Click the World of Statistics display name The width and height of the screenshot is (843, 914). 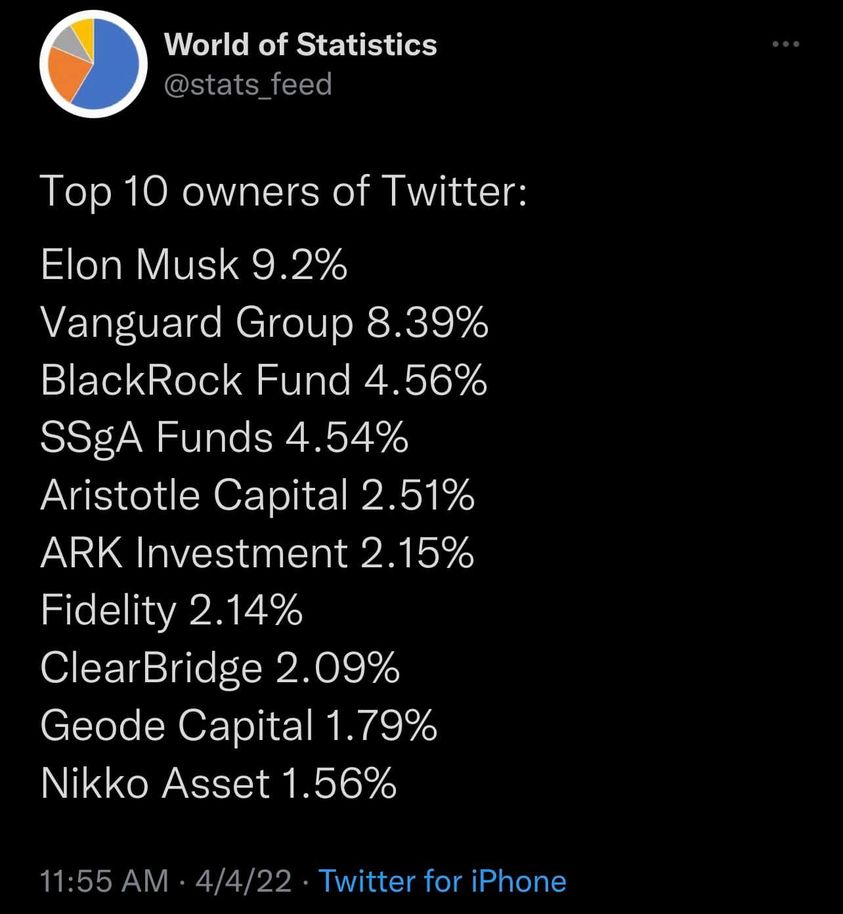pyautogui.click(x=300, y=45)
